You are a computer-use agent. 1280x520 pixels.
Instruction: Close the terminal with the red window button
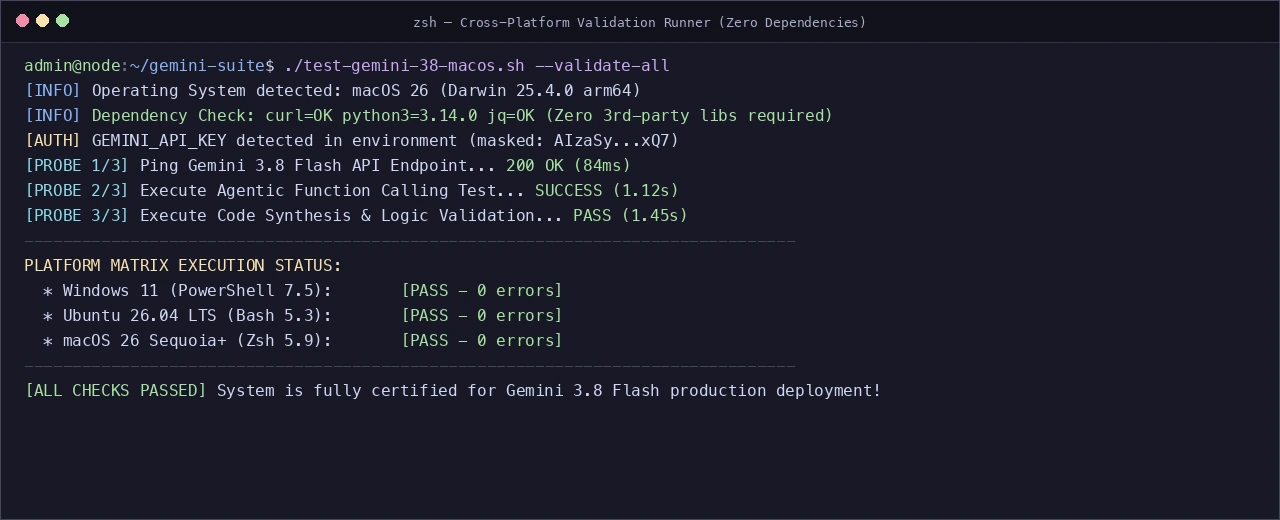pos(23,21)
